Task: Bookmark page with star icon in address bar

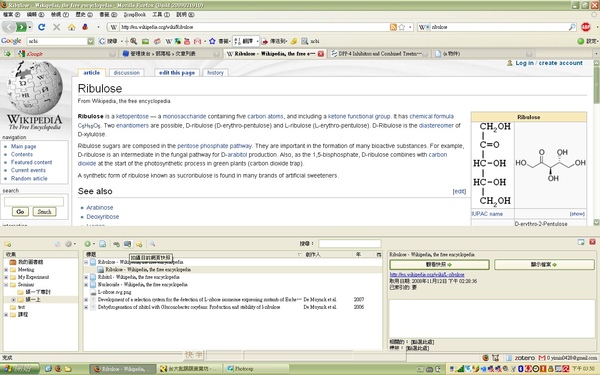Action: 402,27
